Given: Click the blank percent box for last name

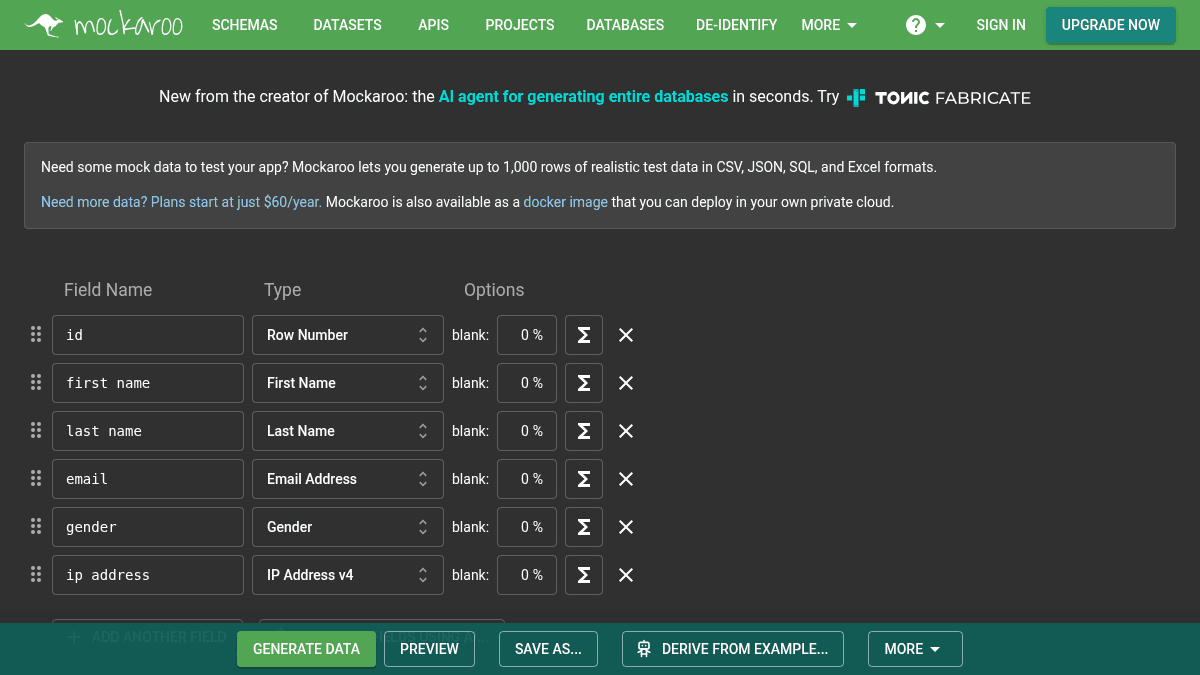Looking at the screenshot, I should pos(527,431).
